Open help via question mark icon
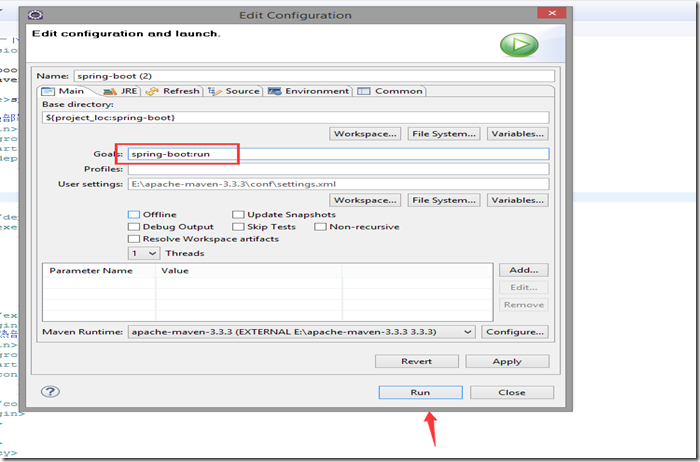Viewport: 700px width, 462px height. [x=50, y=391]
